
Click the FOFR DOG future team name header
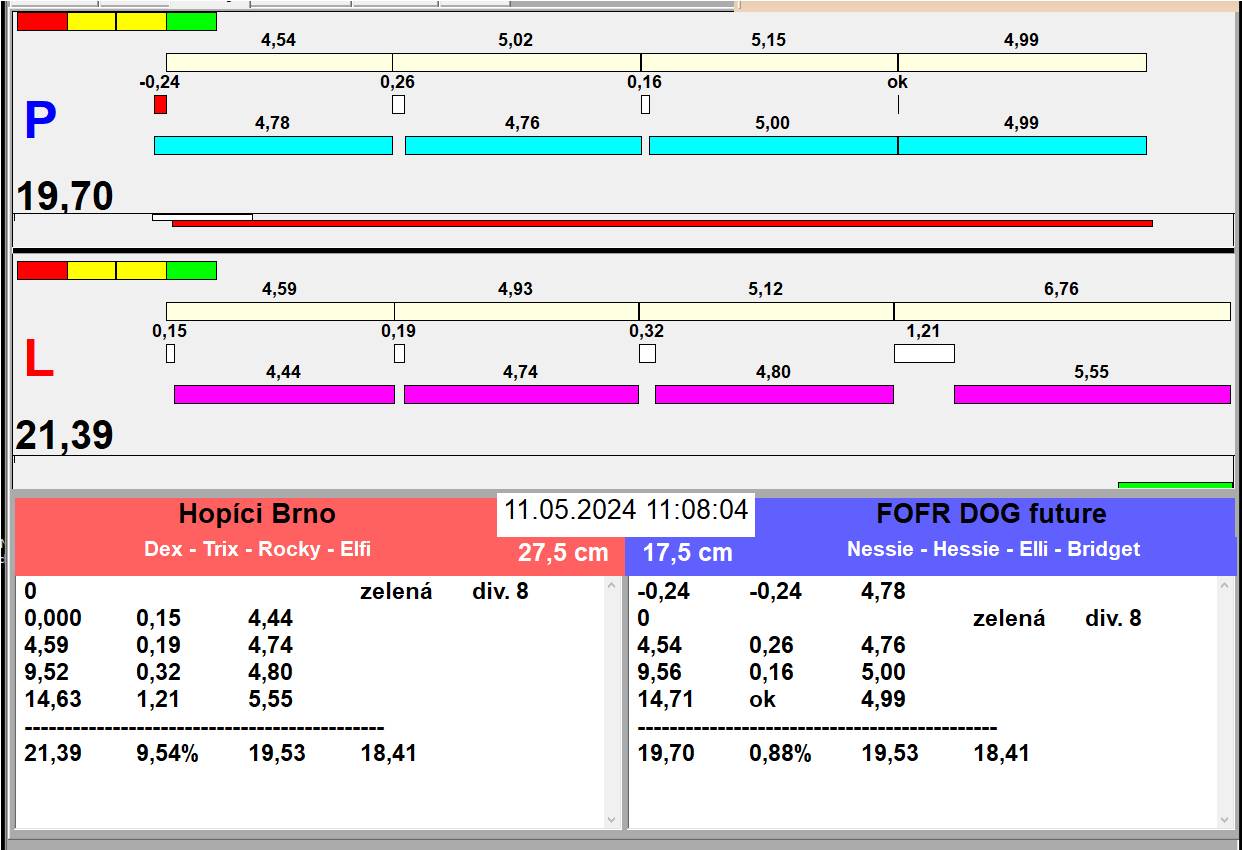coord(991,514)
